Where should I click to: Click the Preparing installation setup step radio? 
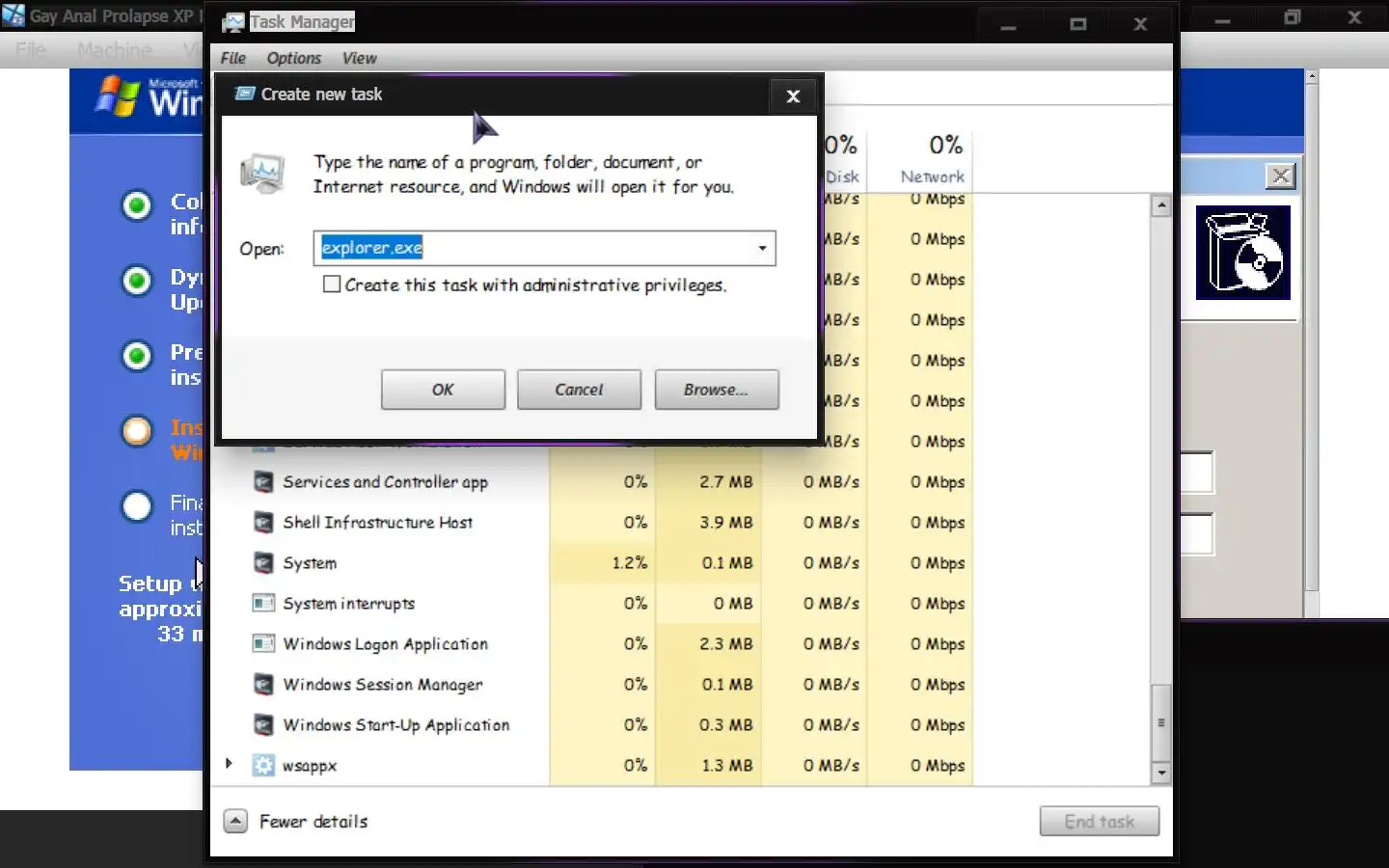pyautogui.click(x=137, y=356)
